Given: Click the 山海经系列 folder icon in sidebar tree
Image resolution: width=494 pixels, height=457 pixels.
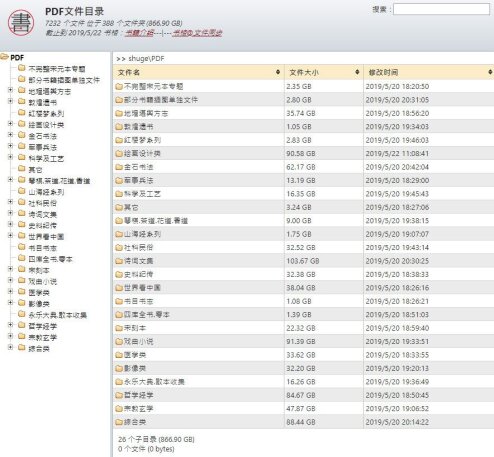Looking at the screenshot, I should [x=22, y=192].
